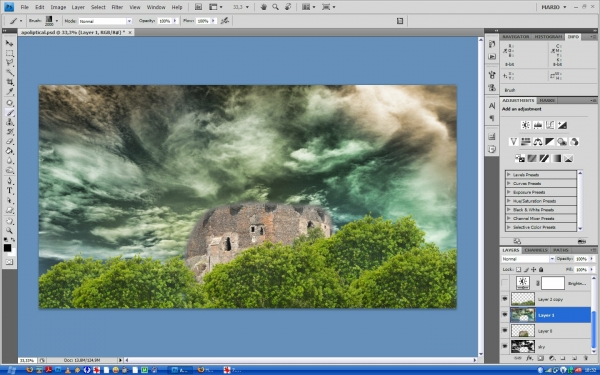Open the layer blend mode dropdown

click(x=528, y=259)
